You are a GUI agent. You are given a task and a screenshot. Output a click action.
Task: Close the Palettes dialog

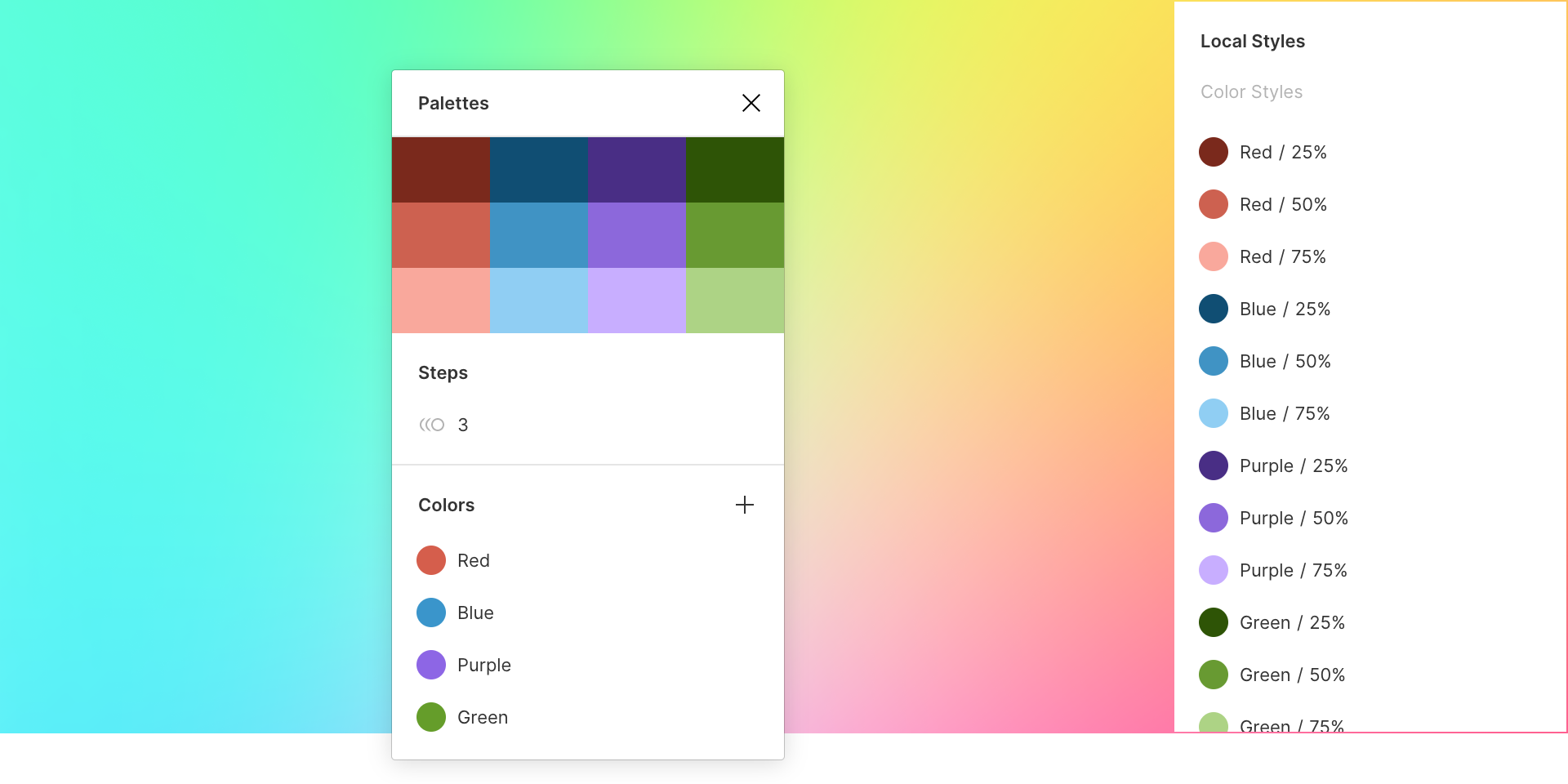(751, 103)
